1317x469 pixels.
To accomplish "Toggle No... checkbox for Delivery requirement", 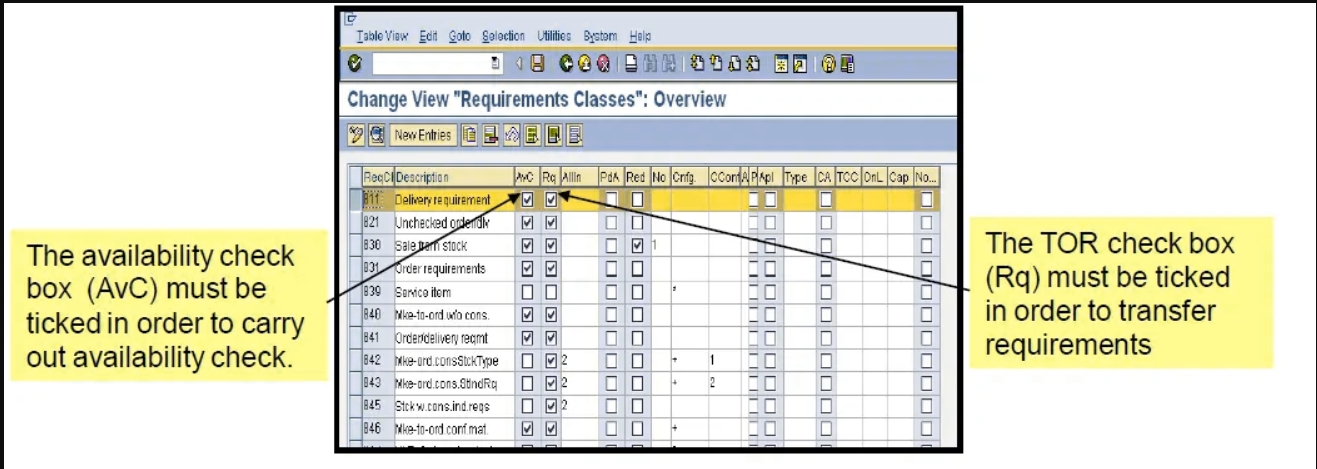I will (927, 200).
